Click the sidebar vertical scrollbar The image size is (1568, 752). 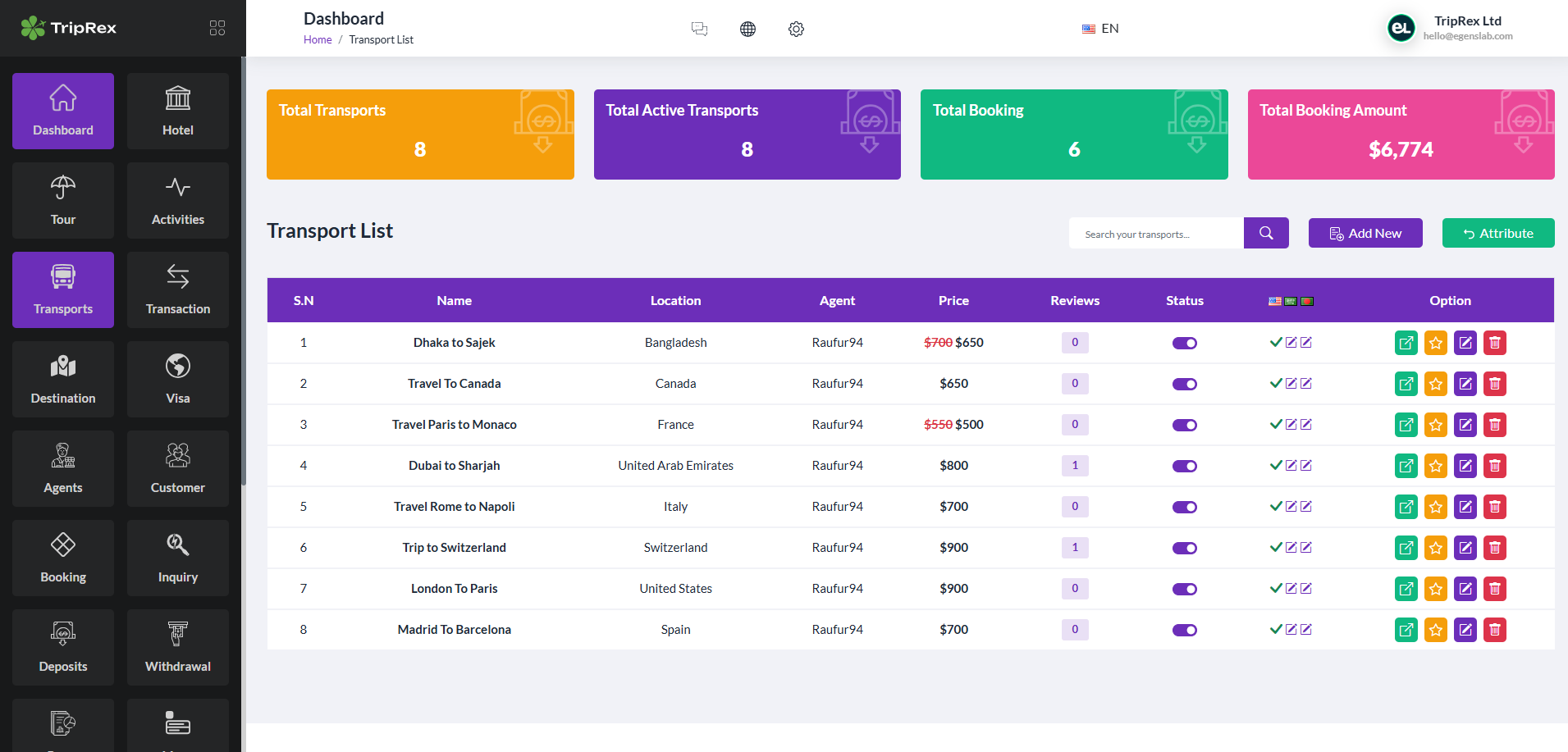[x=244, y=271]
